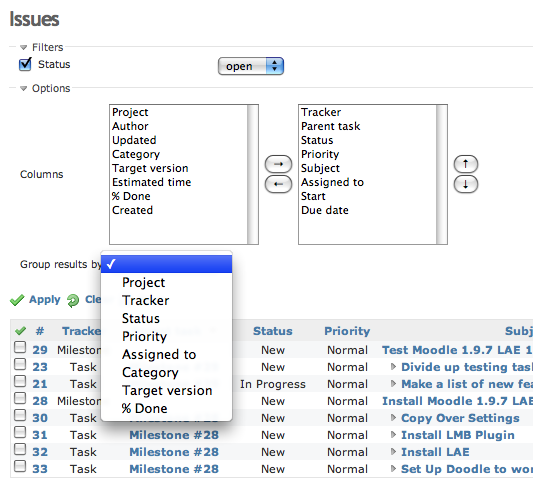Expand subtasks arrow next to Install LAE
The width and height of the screenshot is (533, 481).
pos(393,451)
